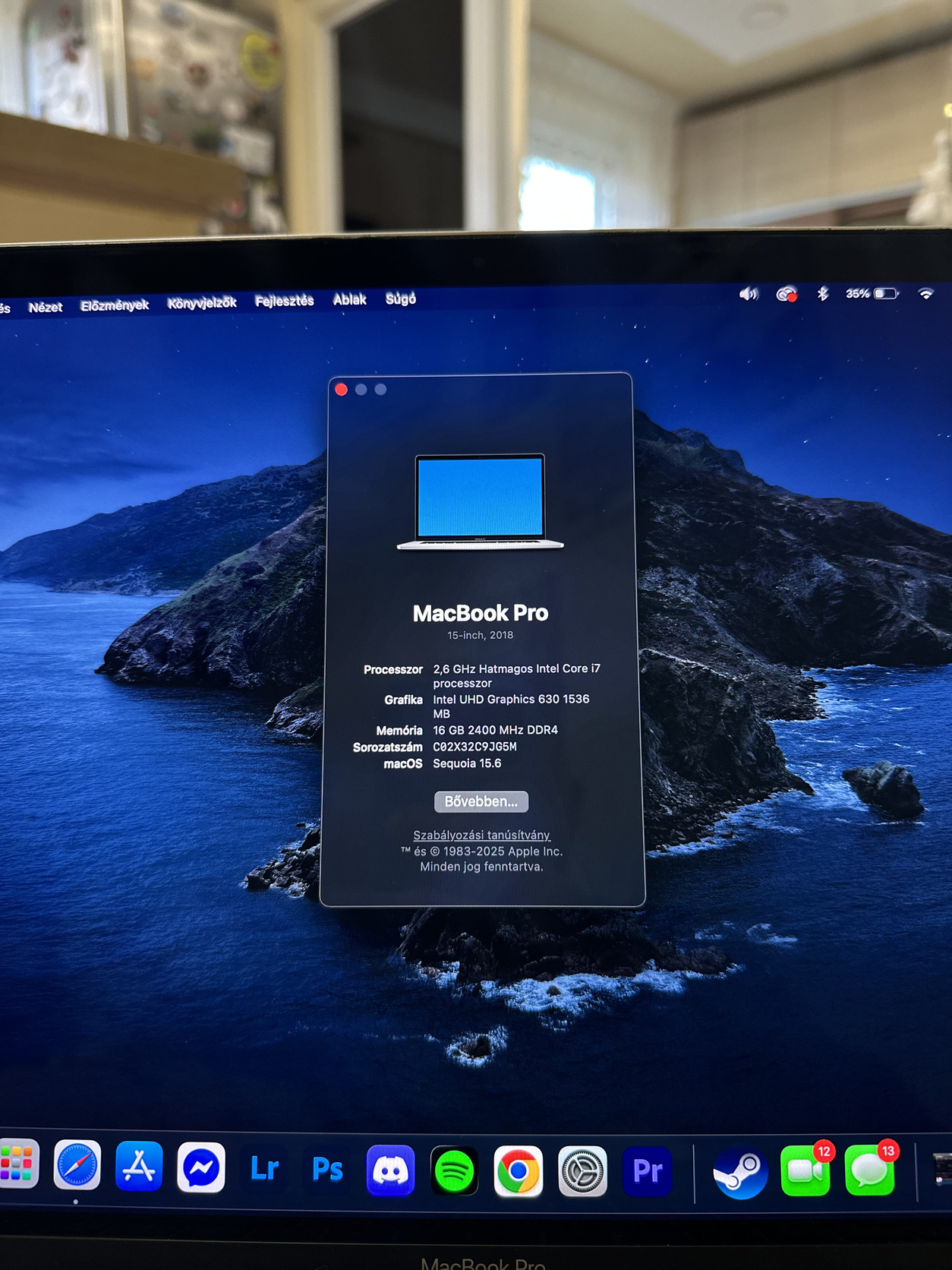Open Messenger from the Dock
Viewport: 952px width, 1270px height.
201,1167
